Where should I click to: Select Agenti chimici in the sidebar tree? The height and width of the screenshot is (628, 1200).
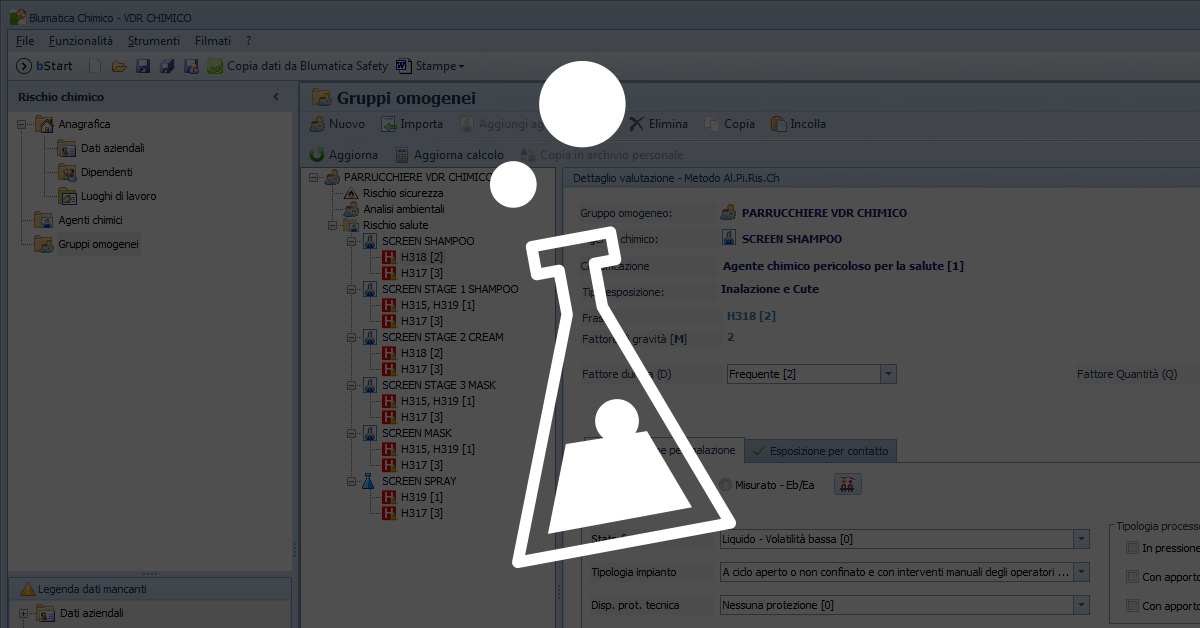90,220
